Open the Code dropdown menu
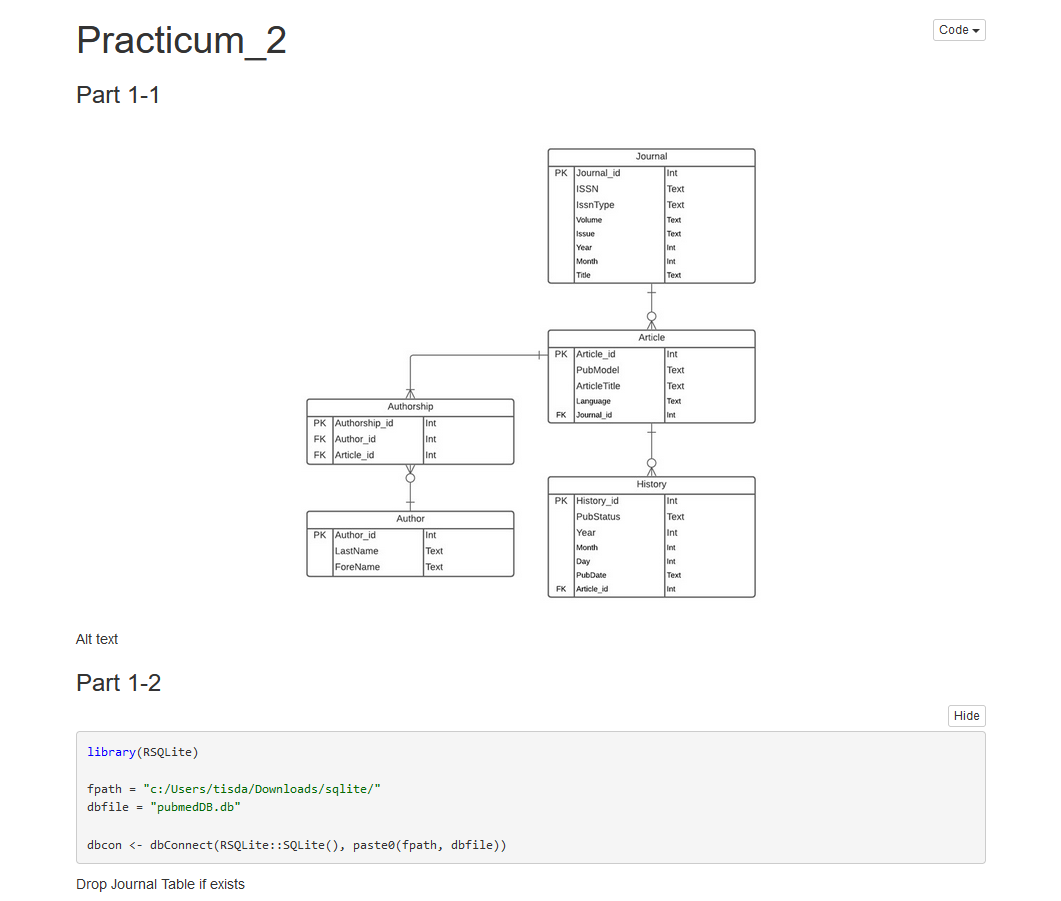 pyautogui.click(x=957, y=30)
